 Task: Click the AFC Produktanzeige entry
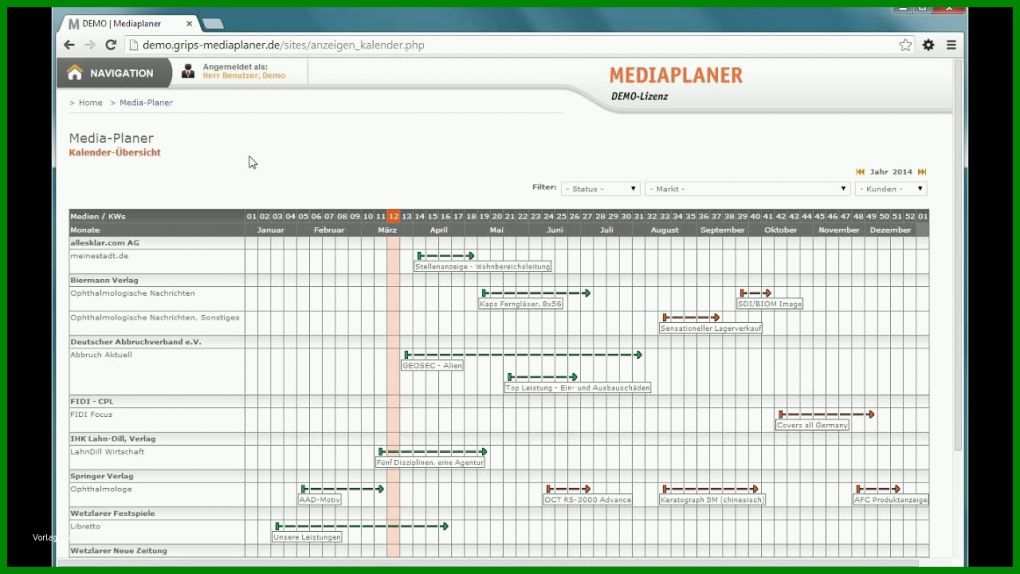click(891, 500)
